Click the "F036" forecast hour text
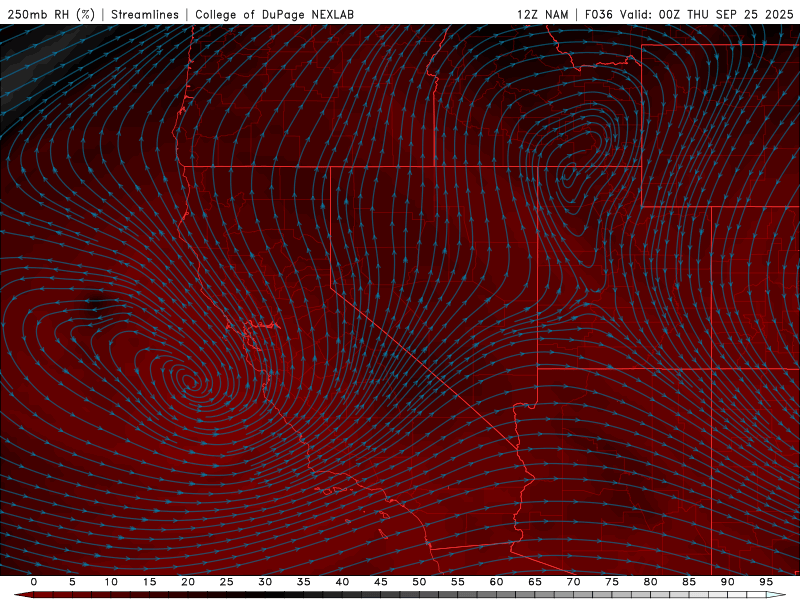This screenshot has width=800, height=600. point(598,14)
